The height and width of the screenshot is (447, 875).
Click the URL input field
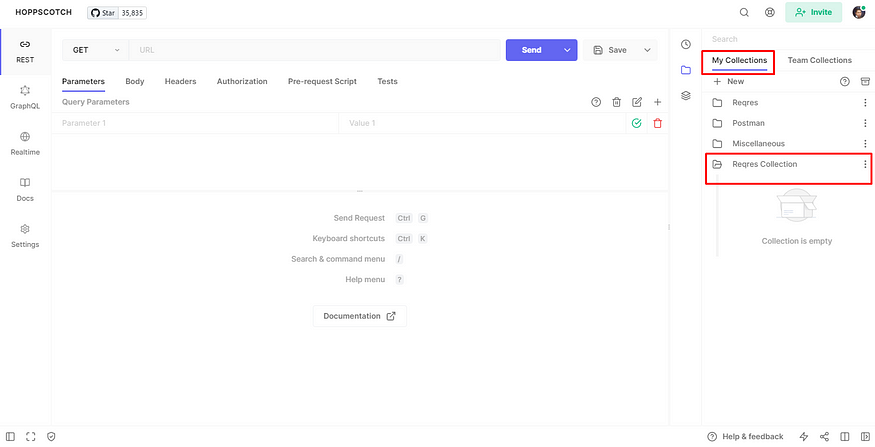click(315, 50)
